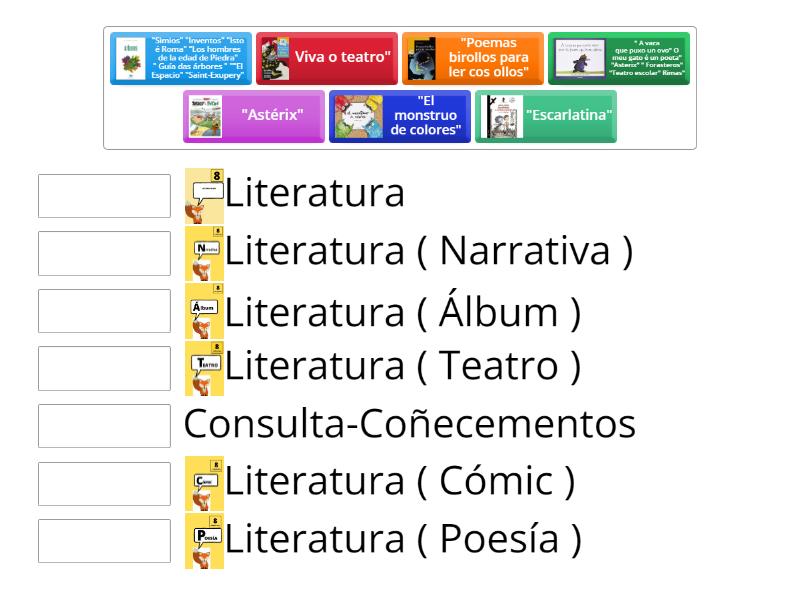This screenshot has width=800, height=600.
Task: Choose the light blue "Simios, Inventos" tile
Action: pyautogui.click(x=180, y=58)
